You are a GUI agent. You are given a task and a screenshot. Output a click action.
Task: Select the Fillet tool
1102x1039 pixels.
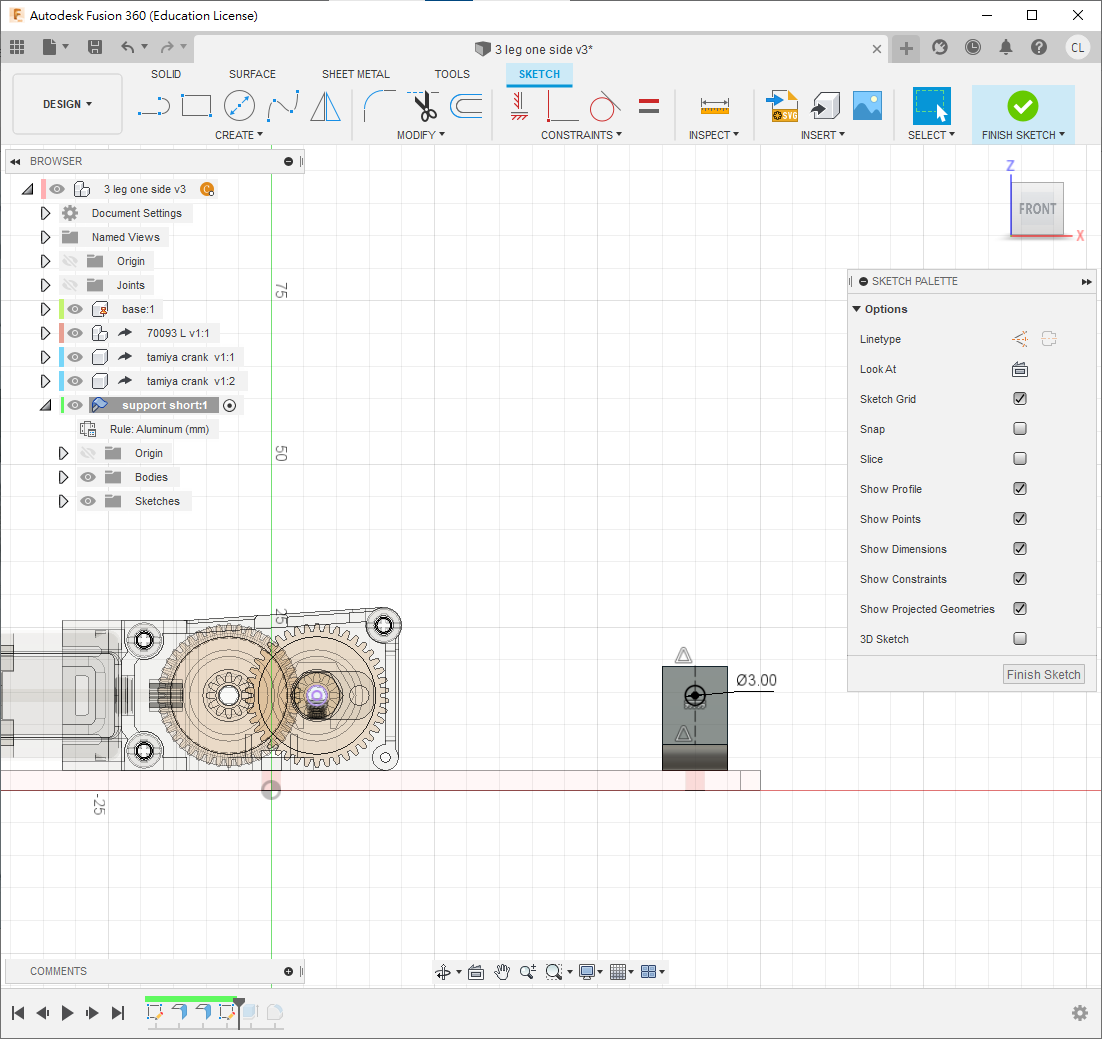[x=379, y=105]
